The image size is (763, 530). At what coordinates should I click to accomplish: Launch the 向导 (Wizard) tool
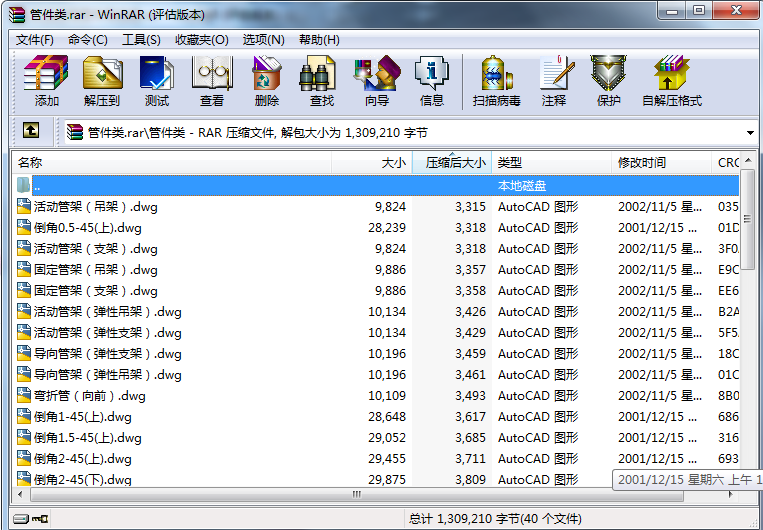tap(377, 81)
